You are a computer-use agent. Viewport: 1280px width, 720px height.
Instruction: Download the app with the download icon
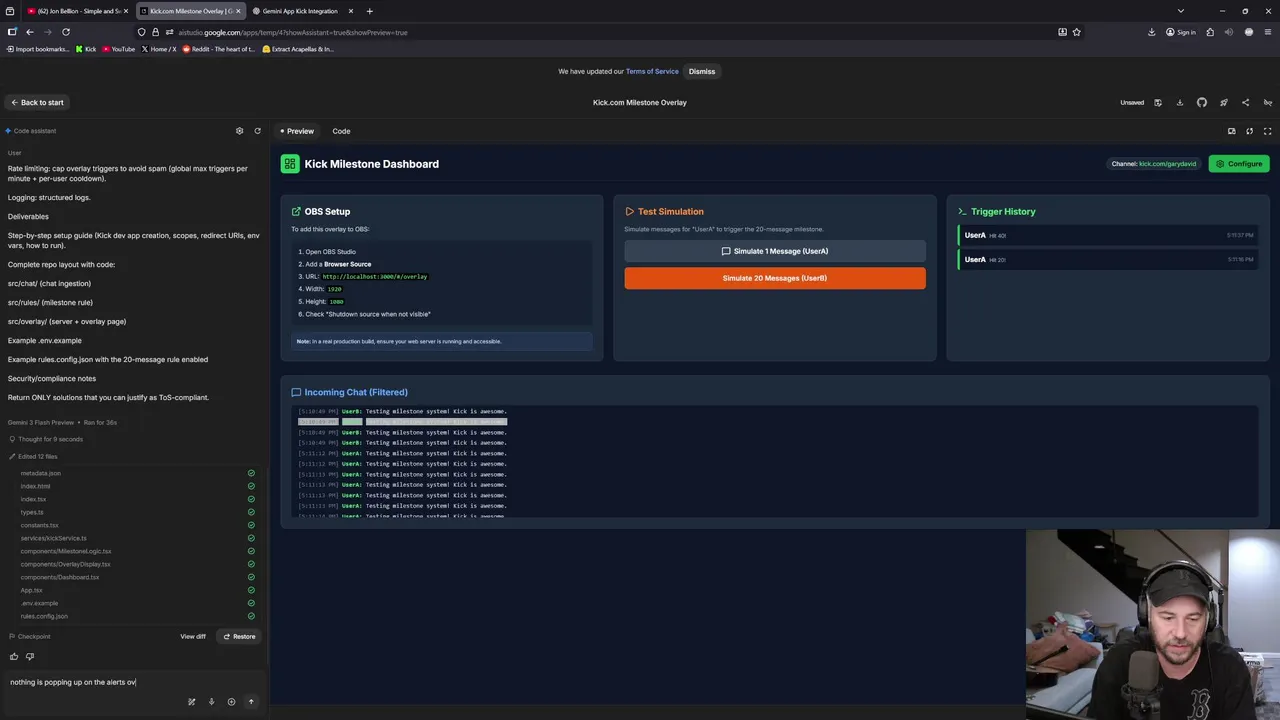[x=1180, y=102]
